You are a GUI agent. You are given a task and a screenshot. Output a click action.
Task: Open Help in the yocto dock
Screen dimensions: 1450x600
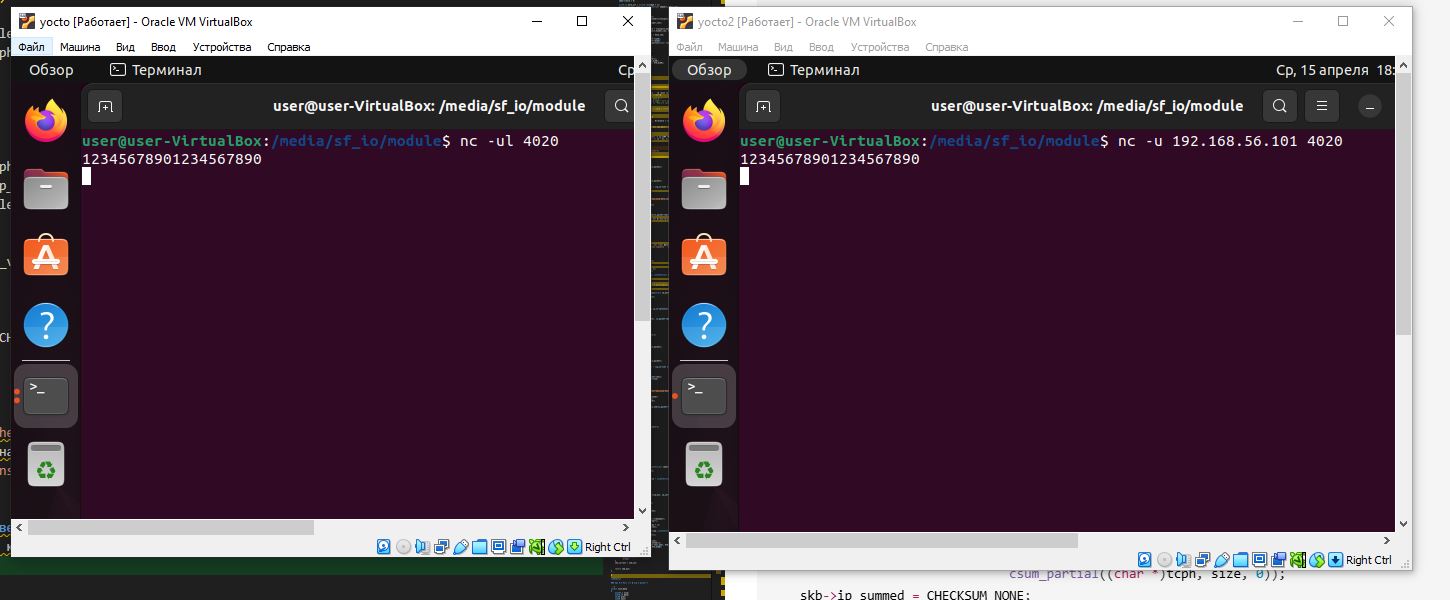click(x=46, y=325)
